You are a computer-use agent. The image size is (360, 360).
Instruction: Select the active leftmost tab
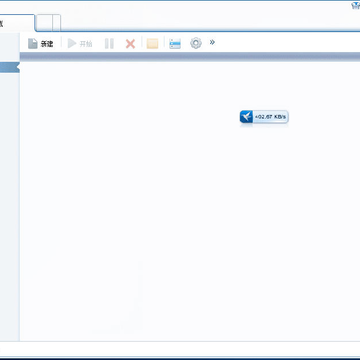(x=17, y=23)
